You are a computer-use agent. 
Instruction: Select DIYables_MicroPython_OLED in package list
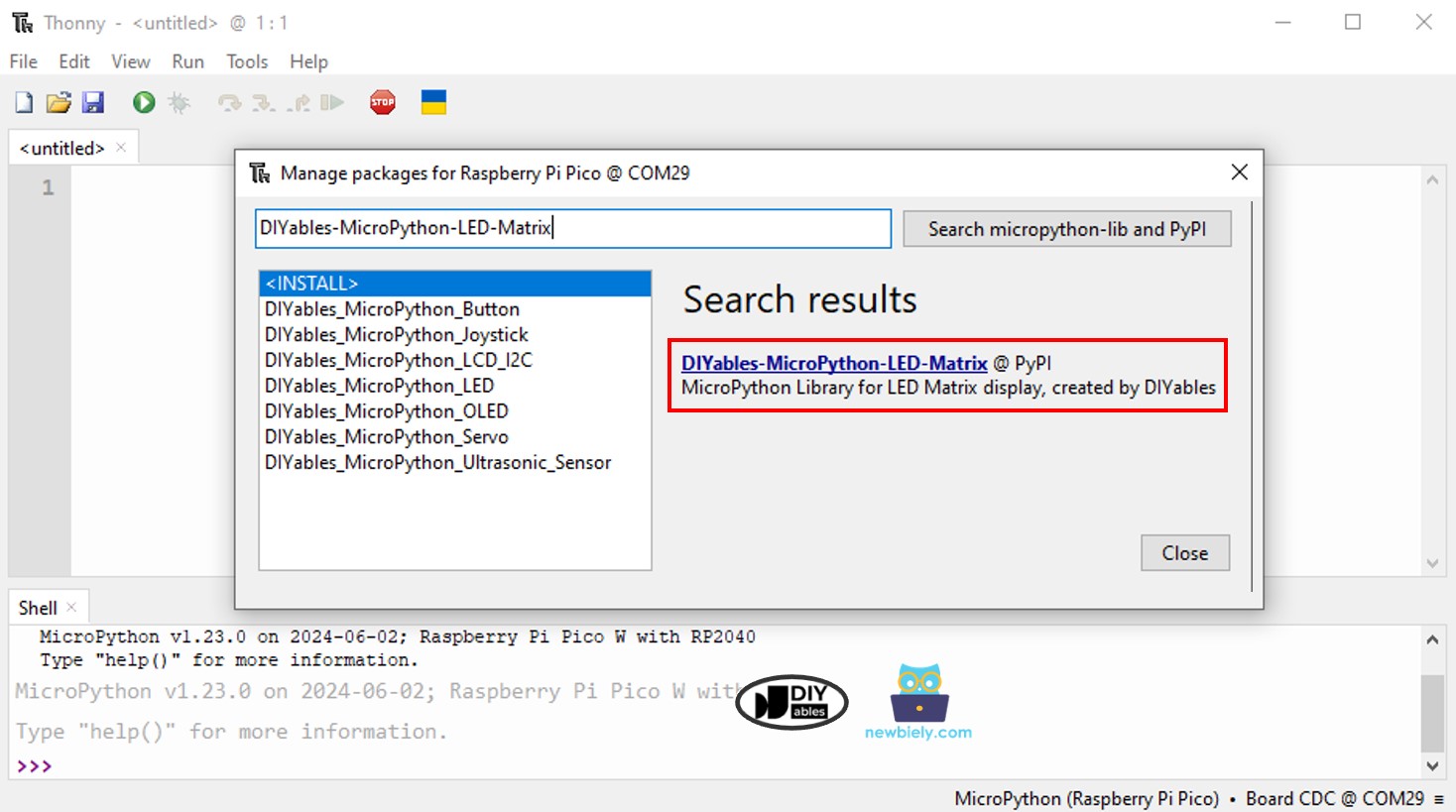pos(387,411)
